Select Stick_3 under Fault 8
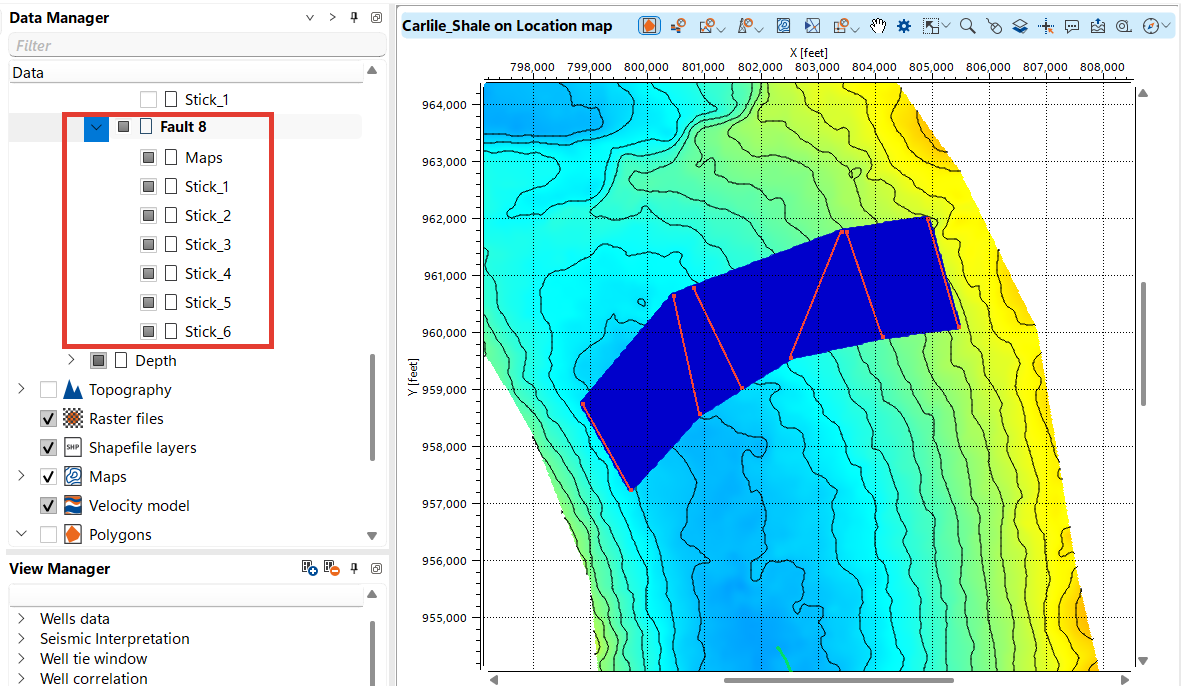The height and width of the screenshot is (686, 1181). (207, 245)
